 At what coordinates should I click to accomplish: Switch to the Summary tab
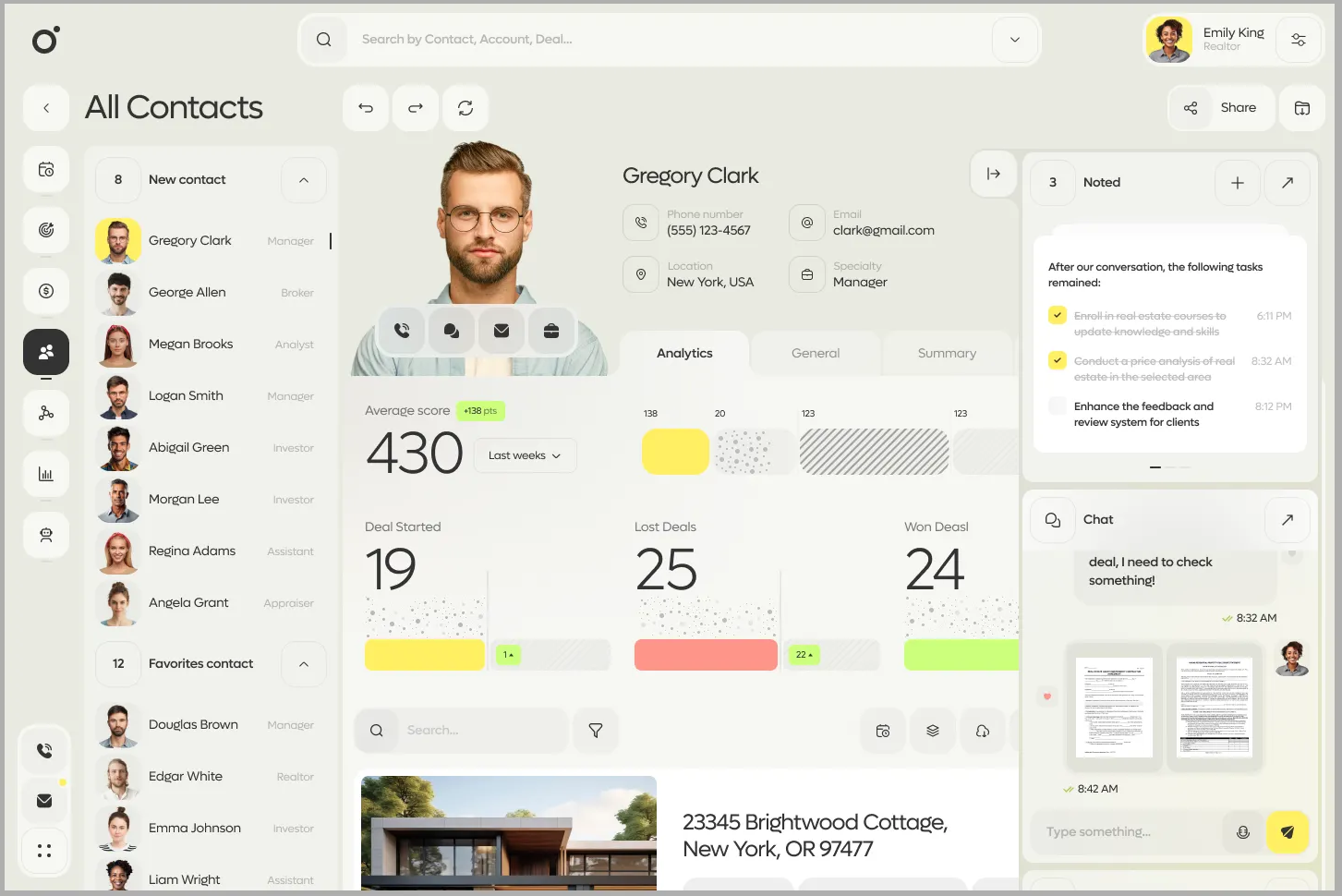947,353
